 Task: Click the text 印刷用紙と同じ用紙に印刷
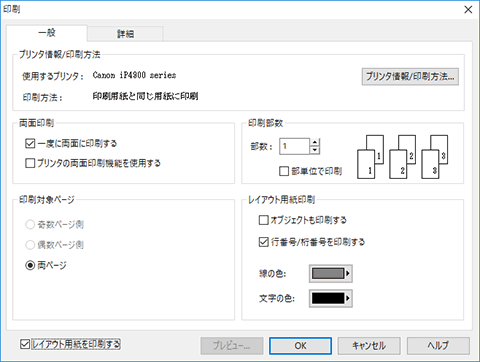pos(145,96)
